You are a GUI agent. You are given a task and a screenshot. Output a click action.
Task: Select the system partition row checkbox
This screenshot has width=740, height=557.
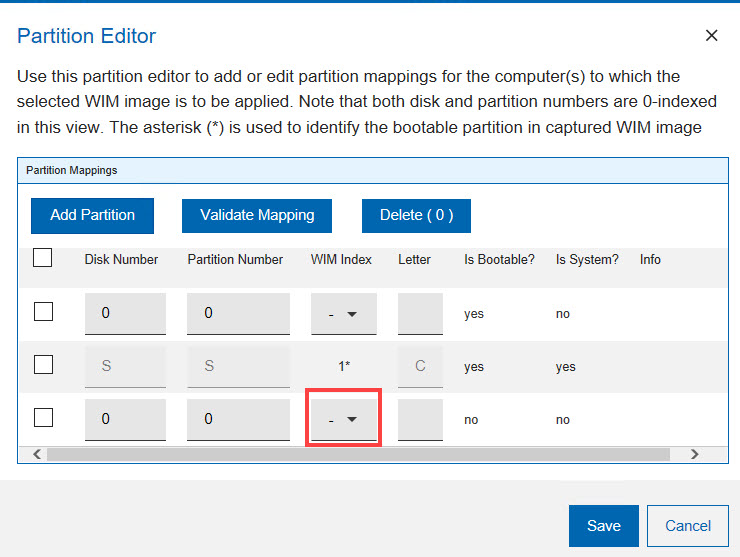click(x=43, y=366)
